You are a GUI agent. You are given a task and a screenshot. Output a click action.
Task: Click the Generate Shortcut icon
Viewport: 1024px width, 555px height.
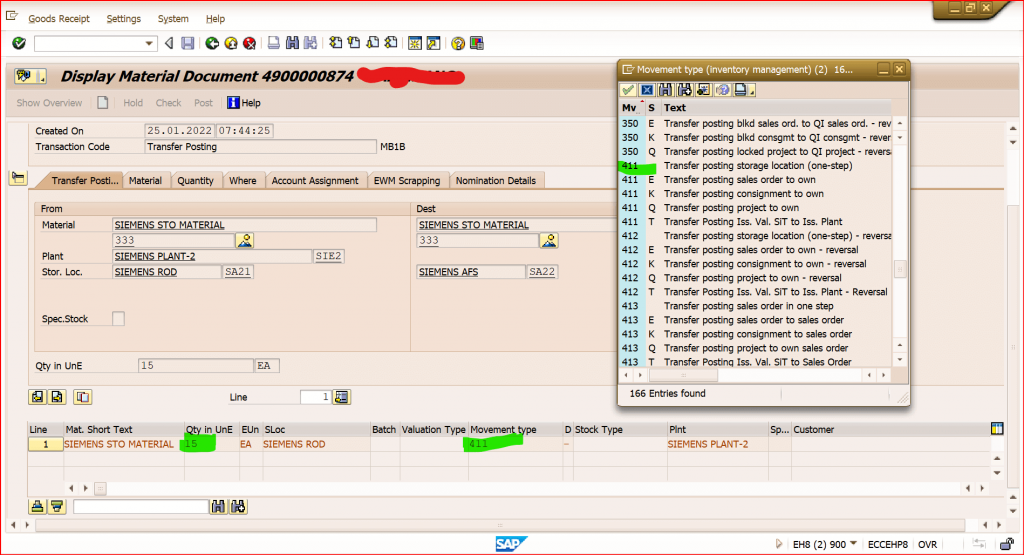(x=434, y=43)
